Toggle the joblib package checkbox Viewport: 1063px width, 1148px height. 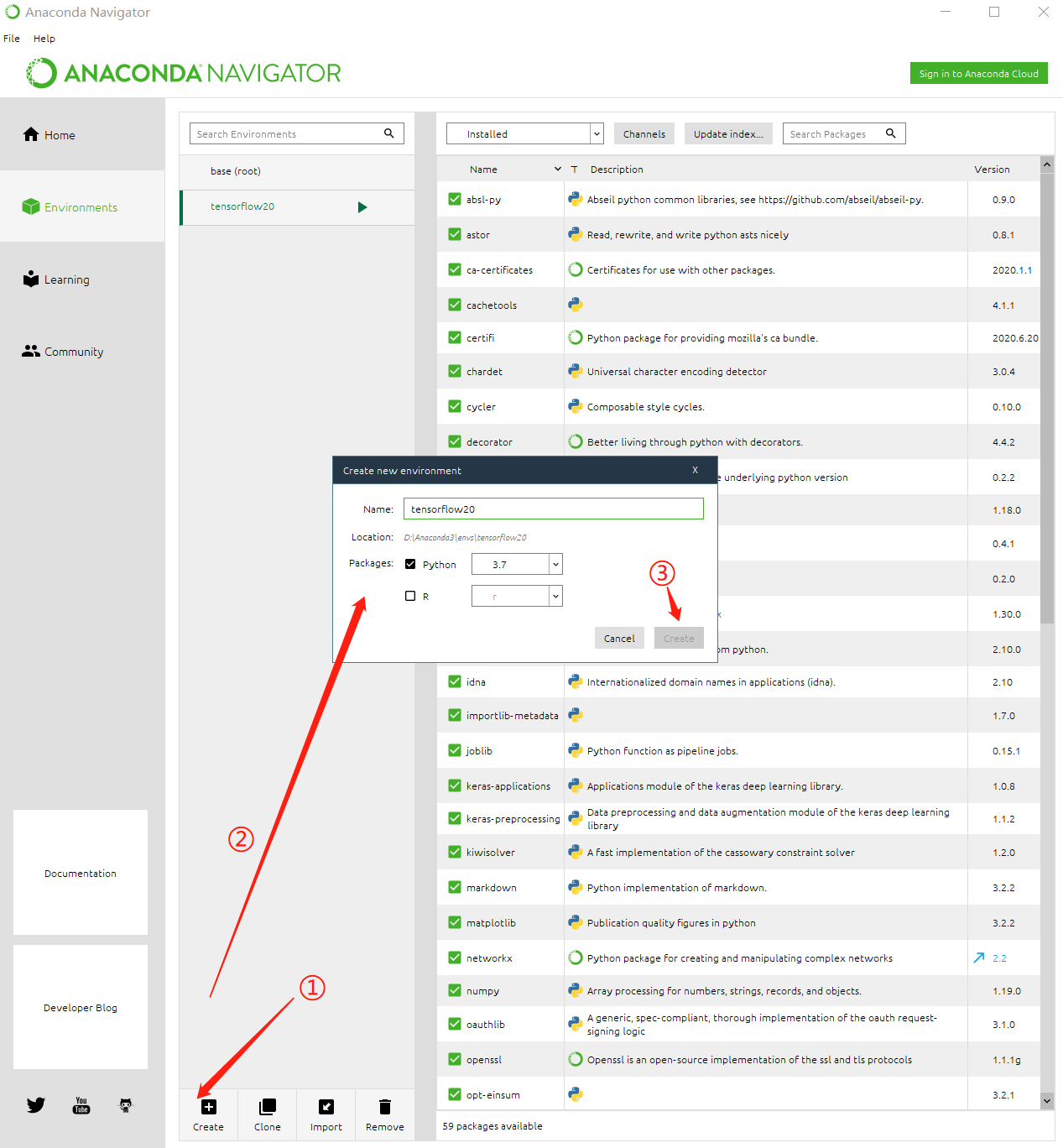pyautogui.click(x=455, y=750)
